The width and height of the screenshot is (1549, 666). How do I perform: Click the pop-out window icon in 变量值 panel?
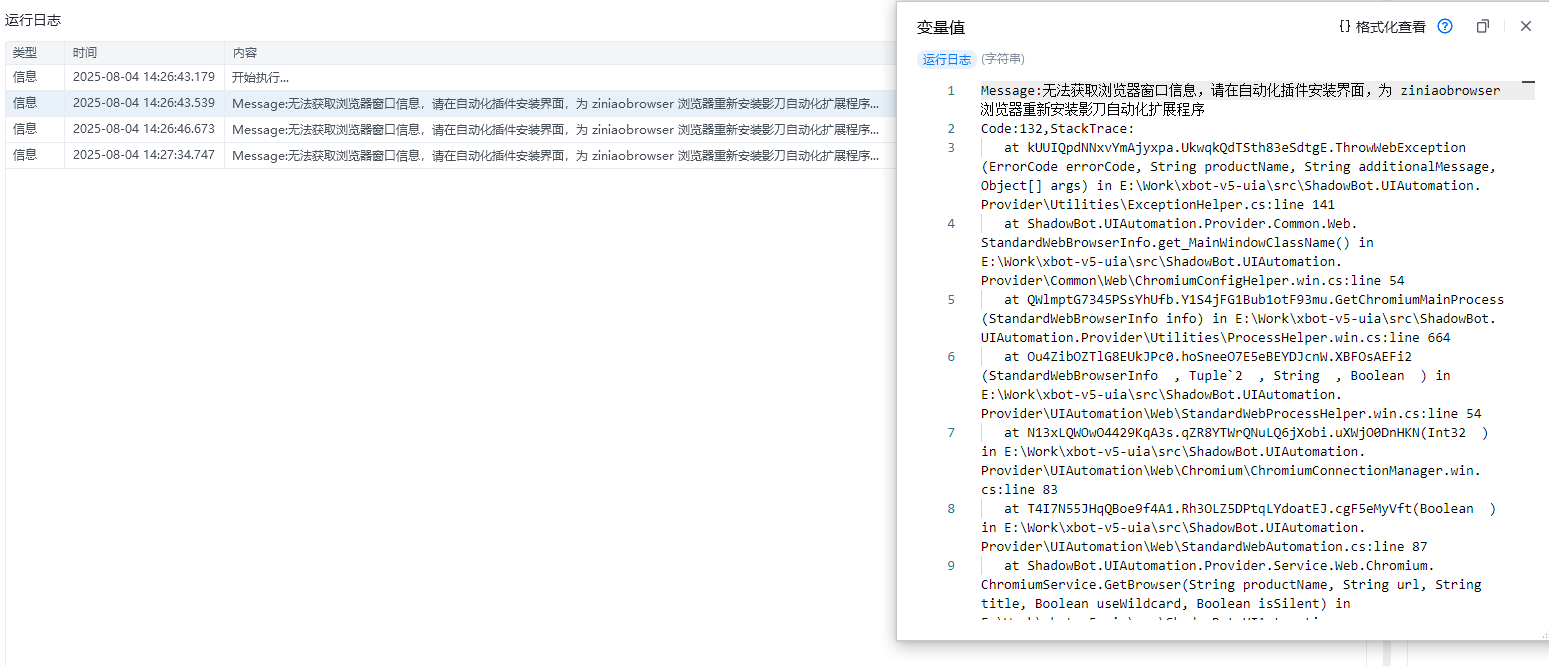[1483, 27]
